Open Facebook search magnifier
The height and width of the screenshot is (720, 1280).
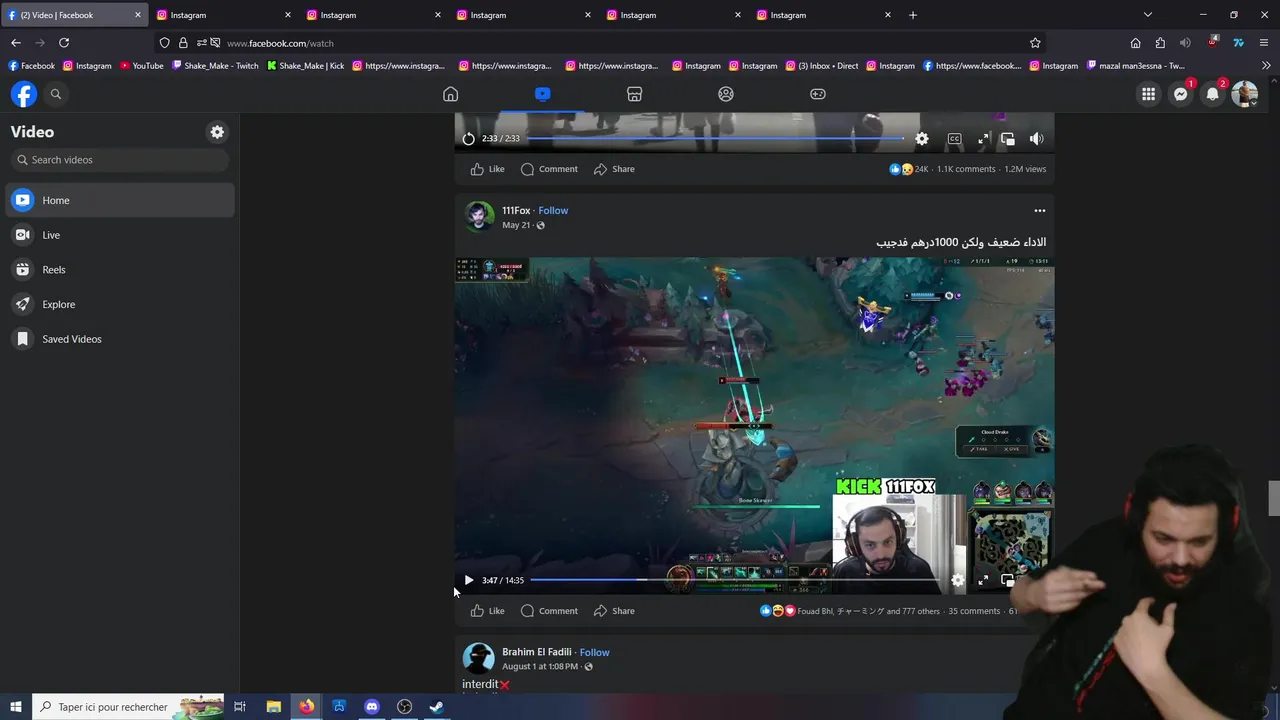click(x=56, y=94)
